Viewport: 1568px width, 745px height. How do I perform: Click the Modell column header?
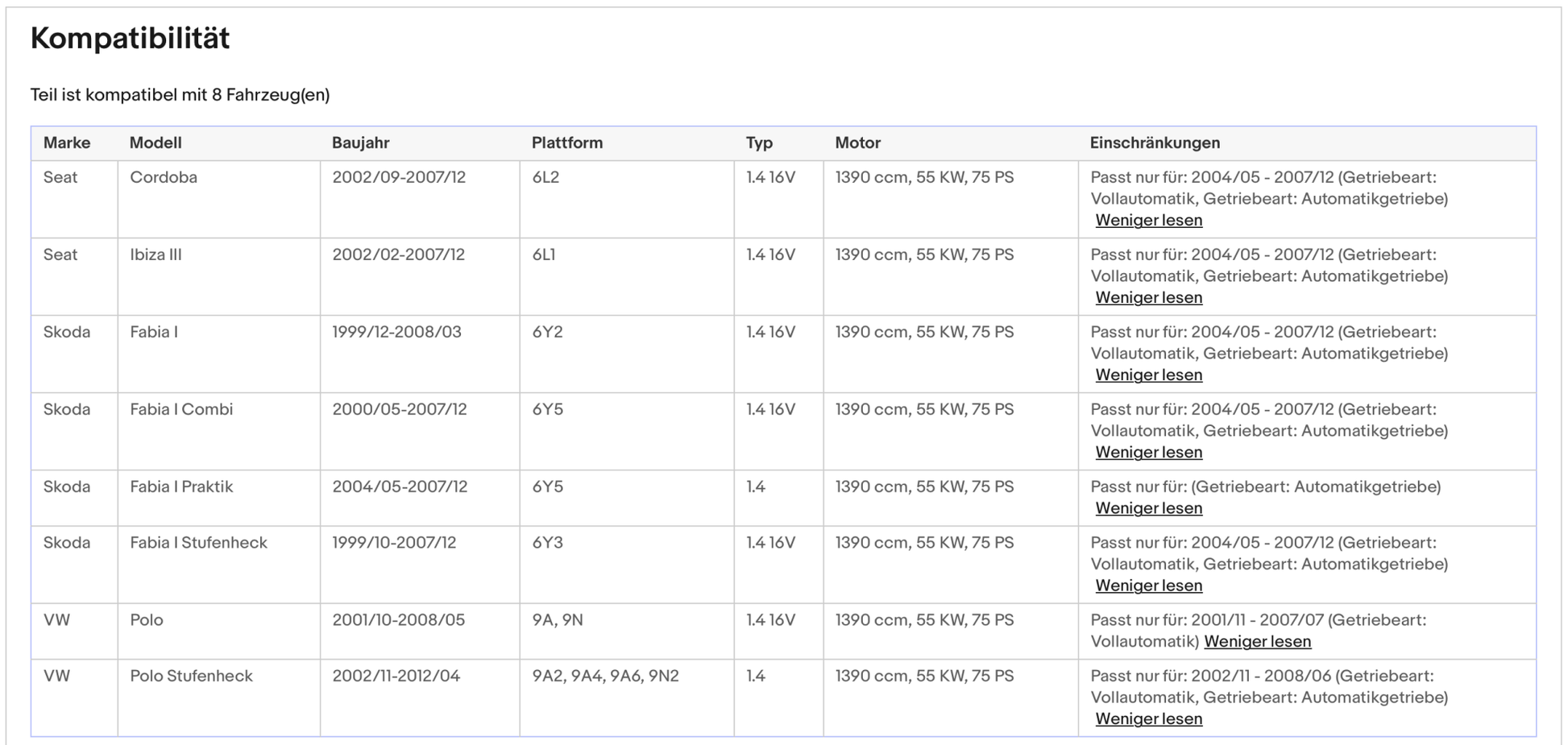[x=156, y=143]
